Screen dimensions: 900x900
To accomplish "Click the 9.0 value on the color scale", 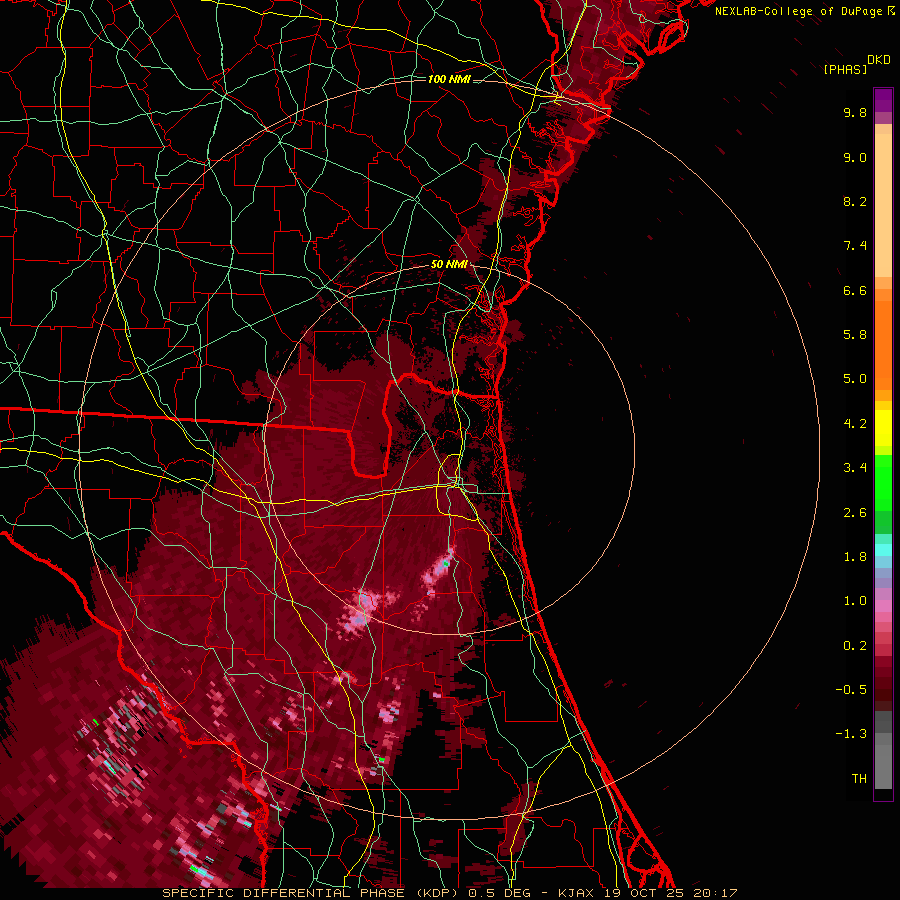I will [x=855, y=157].
